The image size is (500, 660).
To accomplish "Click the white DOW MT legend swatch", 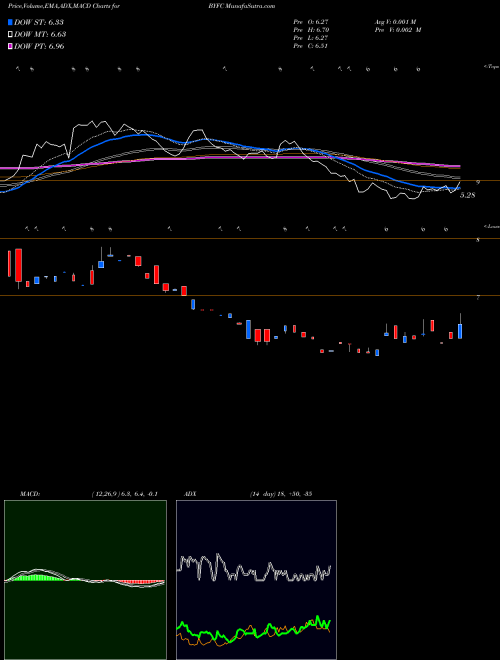I will 10,34.
